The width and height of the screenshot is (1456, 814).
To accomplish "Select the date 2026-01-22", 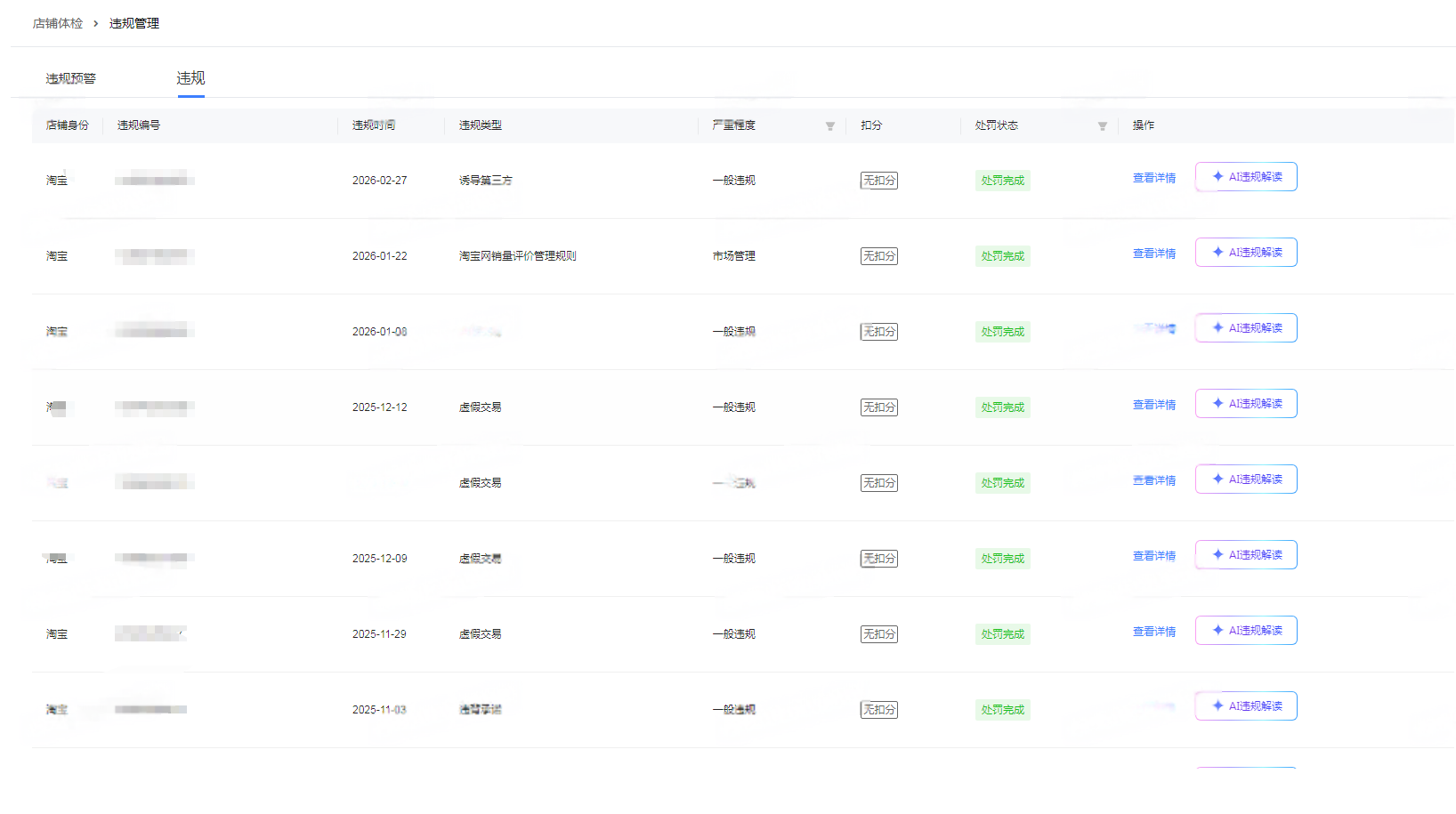I will [x=380, y=256].
